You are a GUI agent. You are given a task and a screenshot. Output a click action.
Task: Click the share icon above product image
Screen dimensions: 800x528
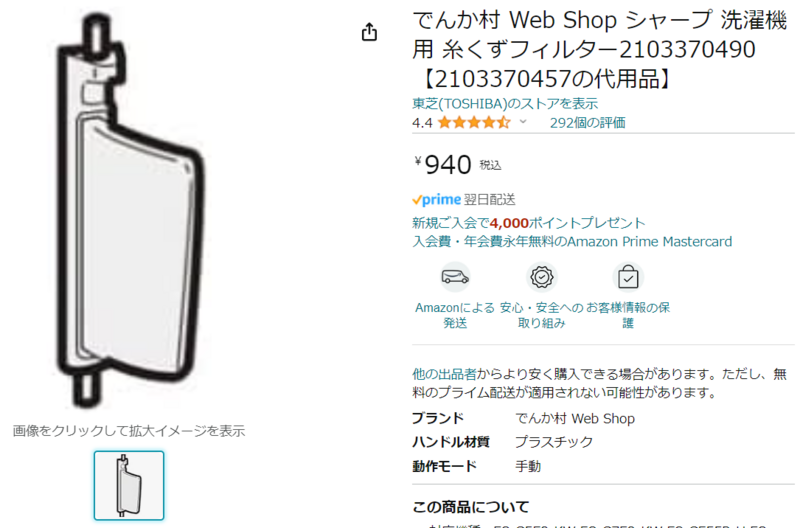coord(369,32)
